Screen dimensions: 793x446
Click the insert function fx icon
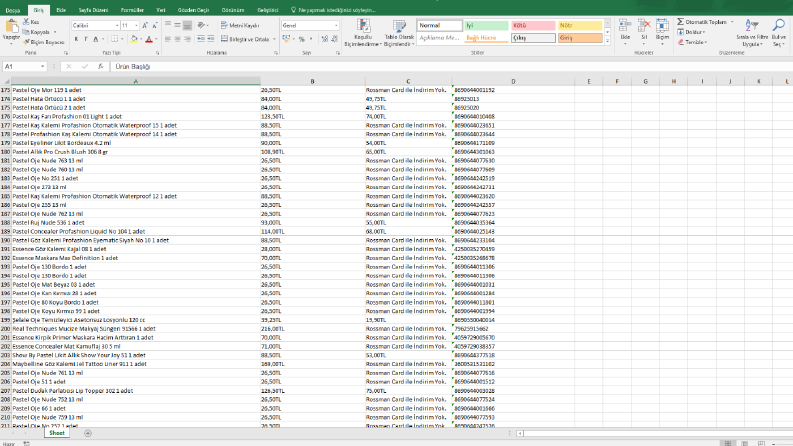point(100,66)
